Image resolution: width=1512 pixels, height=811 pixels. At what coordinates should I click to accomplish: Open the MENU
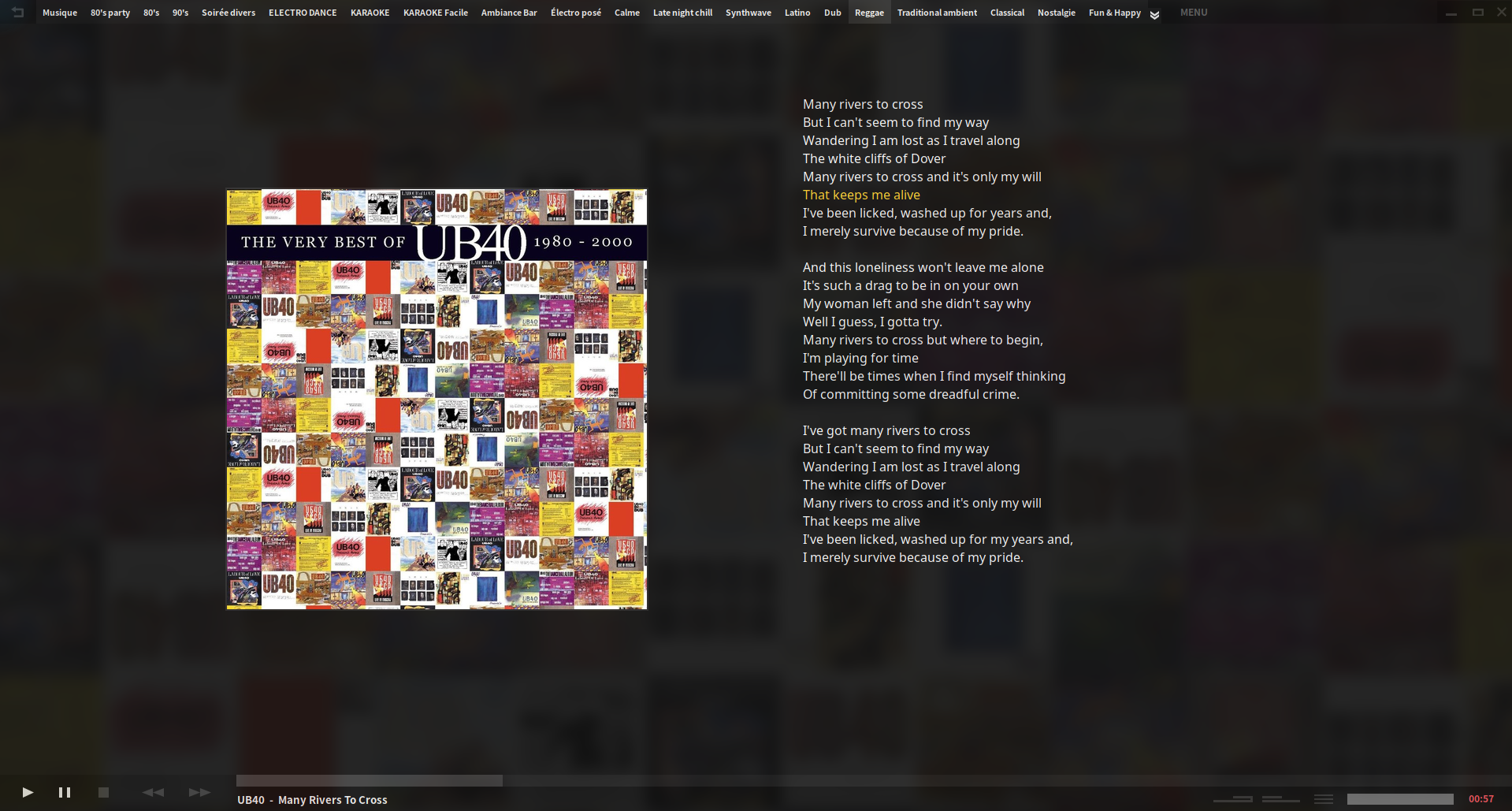1193,12
